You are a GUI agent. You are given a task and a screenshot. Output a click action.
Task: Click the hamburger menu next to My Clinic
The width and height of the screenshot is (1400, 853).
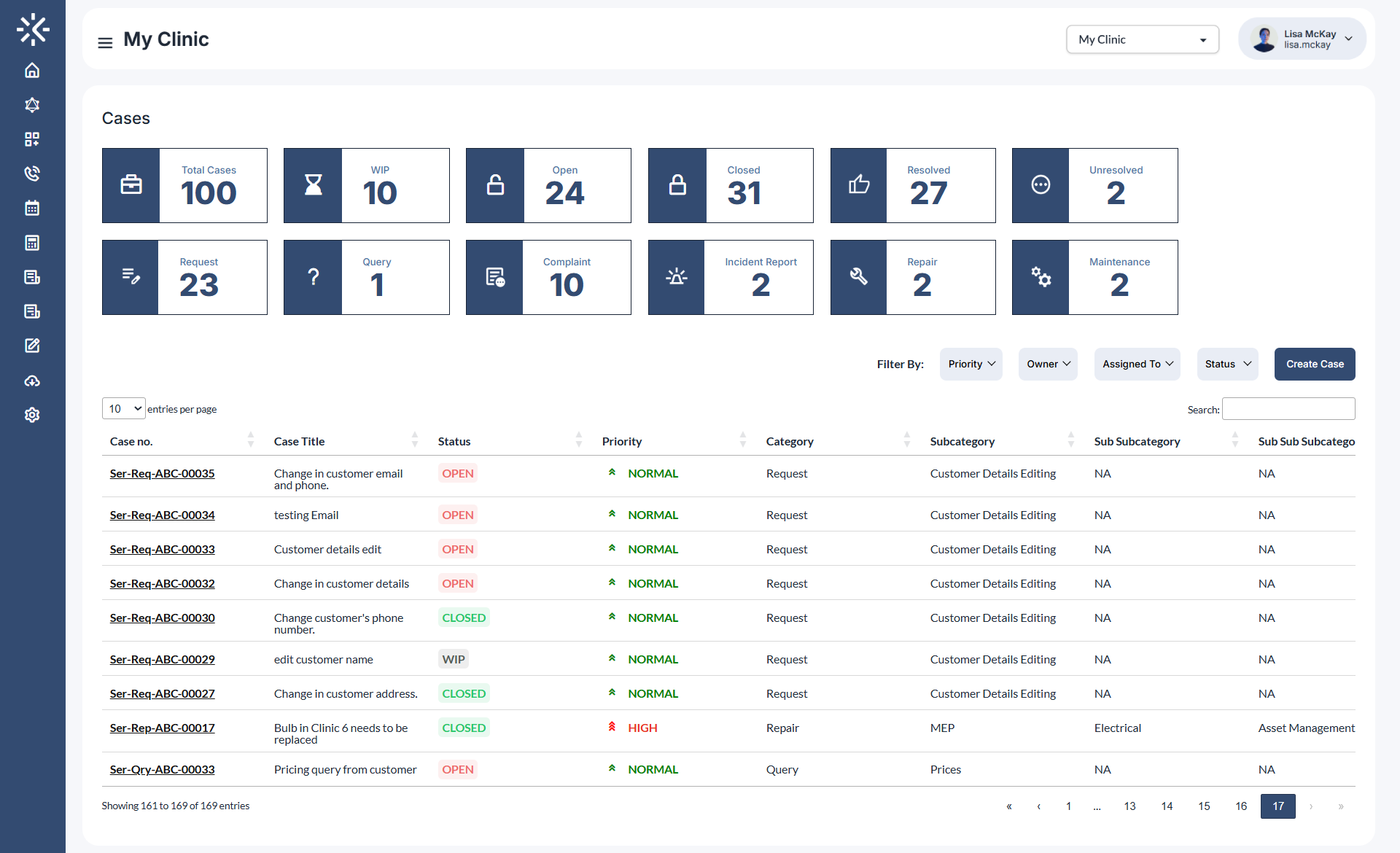(x=105, y=42)
